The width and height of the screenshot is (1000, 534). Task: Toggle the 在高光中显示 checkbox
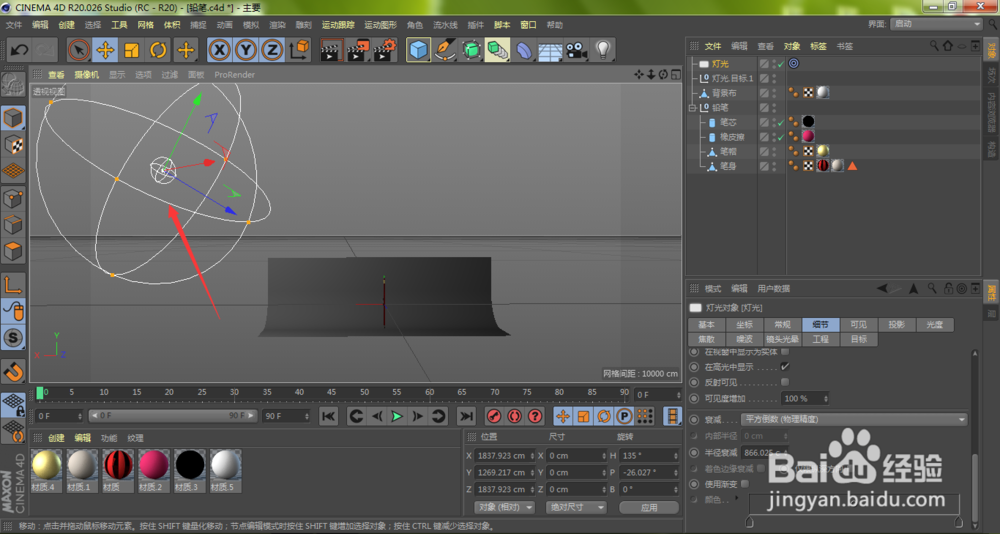785,367
